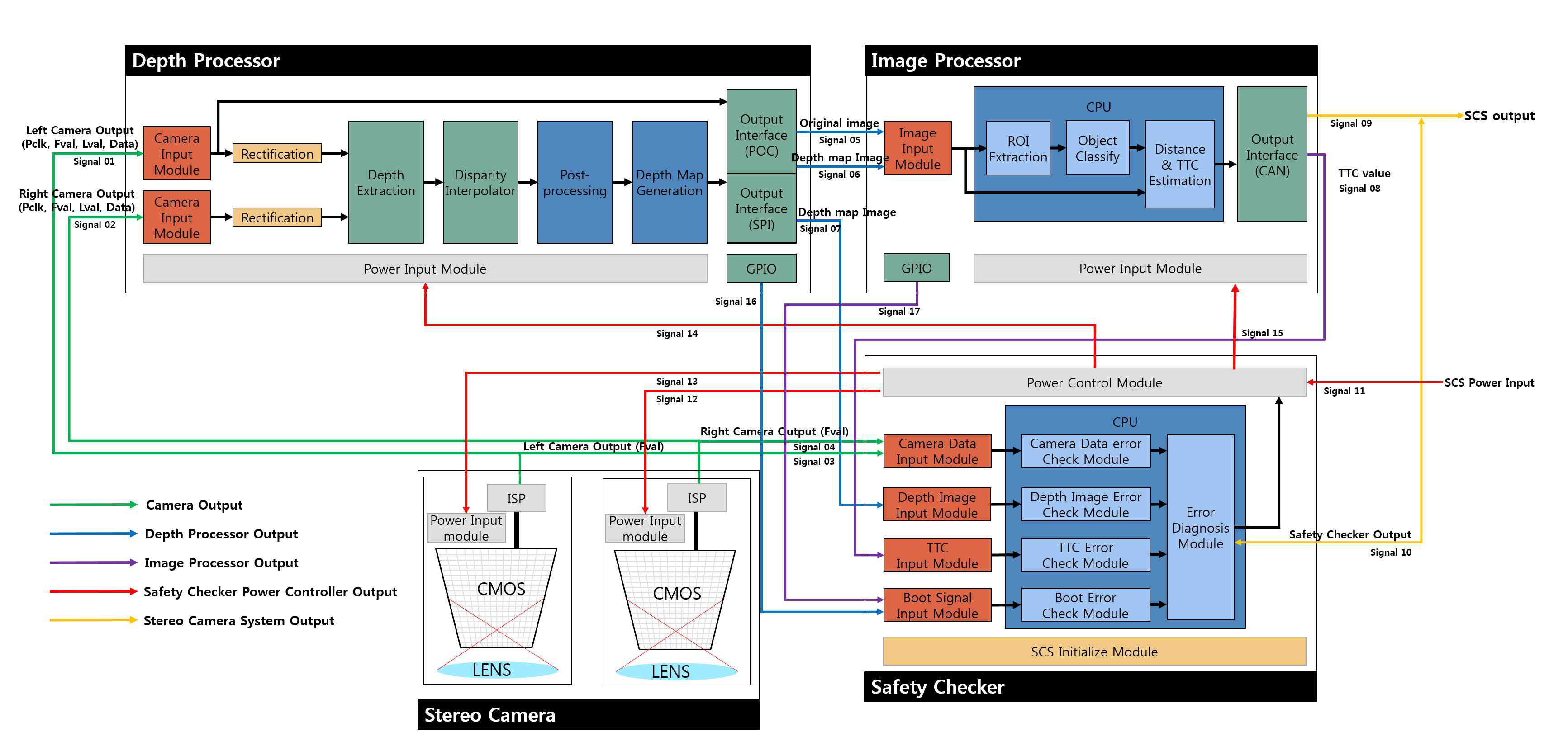Click the 'Original image' label
This screenshot has width=1568, height=746.
(x=839, y=123)
